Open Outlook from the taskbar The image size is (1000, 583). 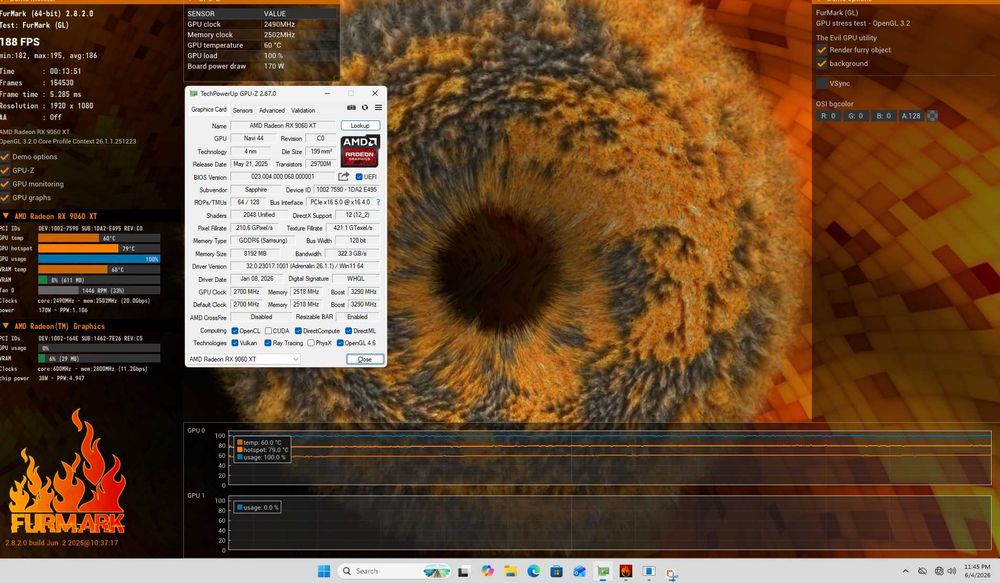[579, 571]
